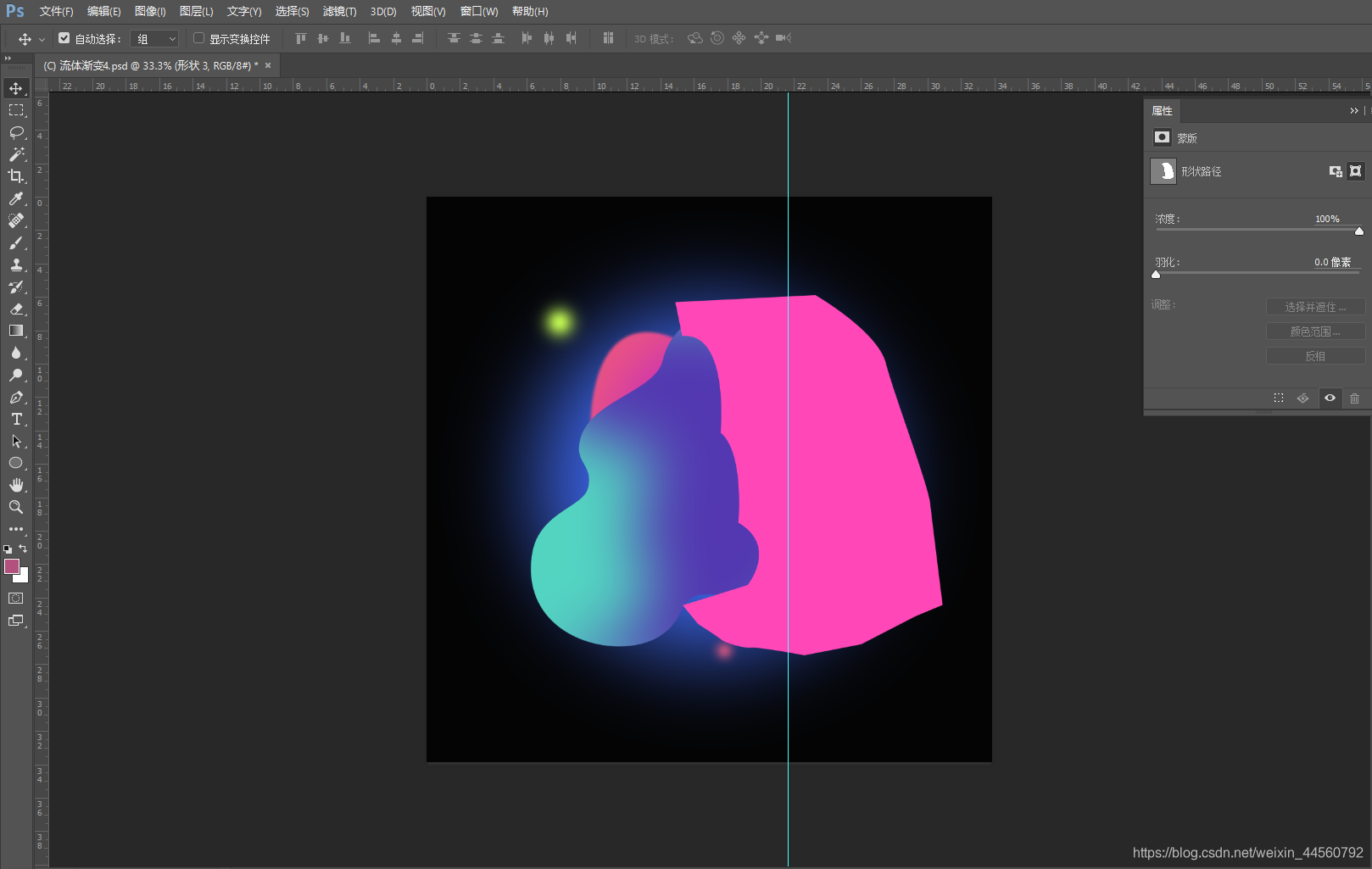Image resolution: width=1372 pixels, height=869 pixels.
Task: Click the auto-align layers icon
Action: click(x=608, y=38)
